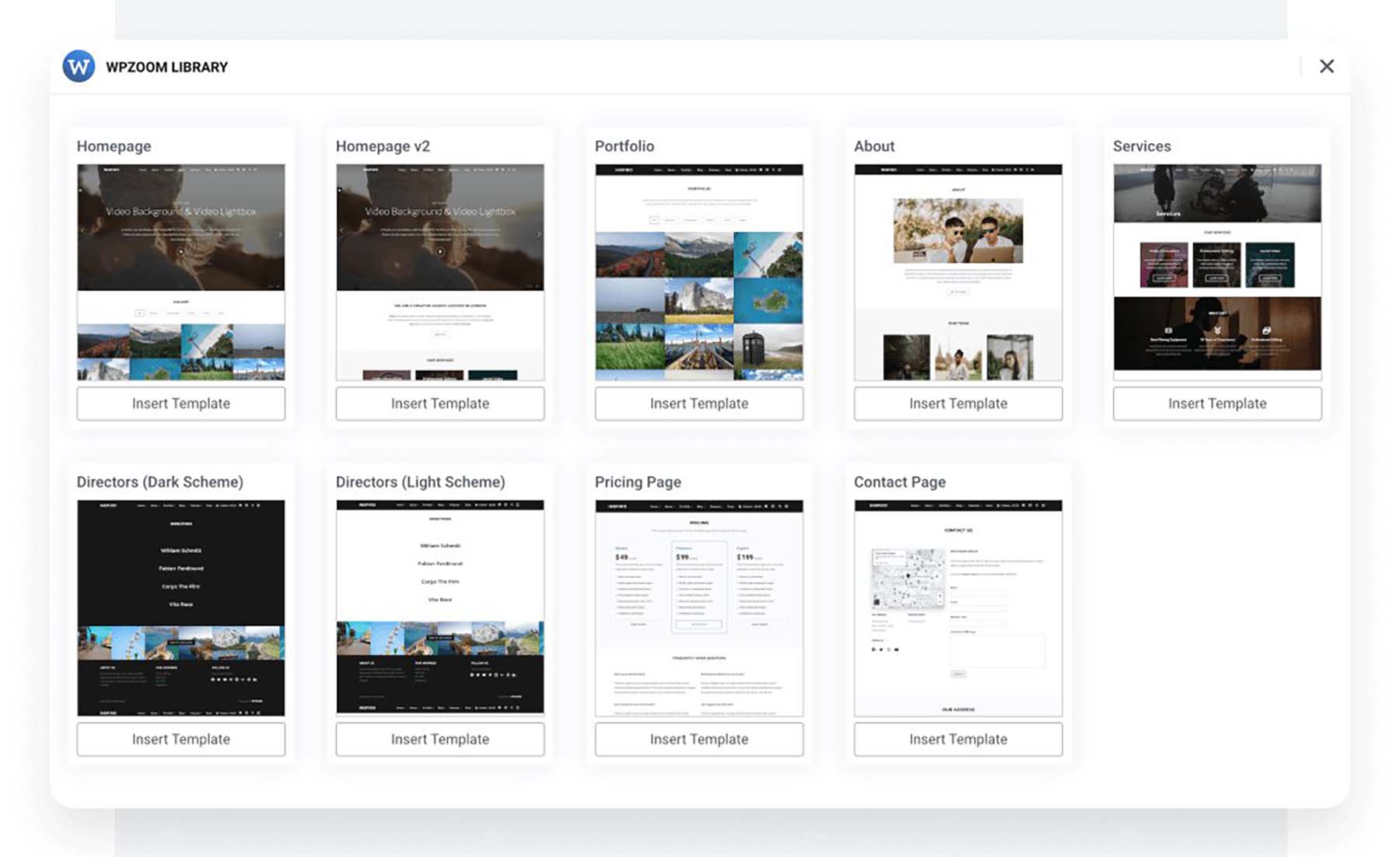Insert the Contact Page template
Viewport: 1400px width, 857px height.
pyautogui.click(x=958, y=739)
